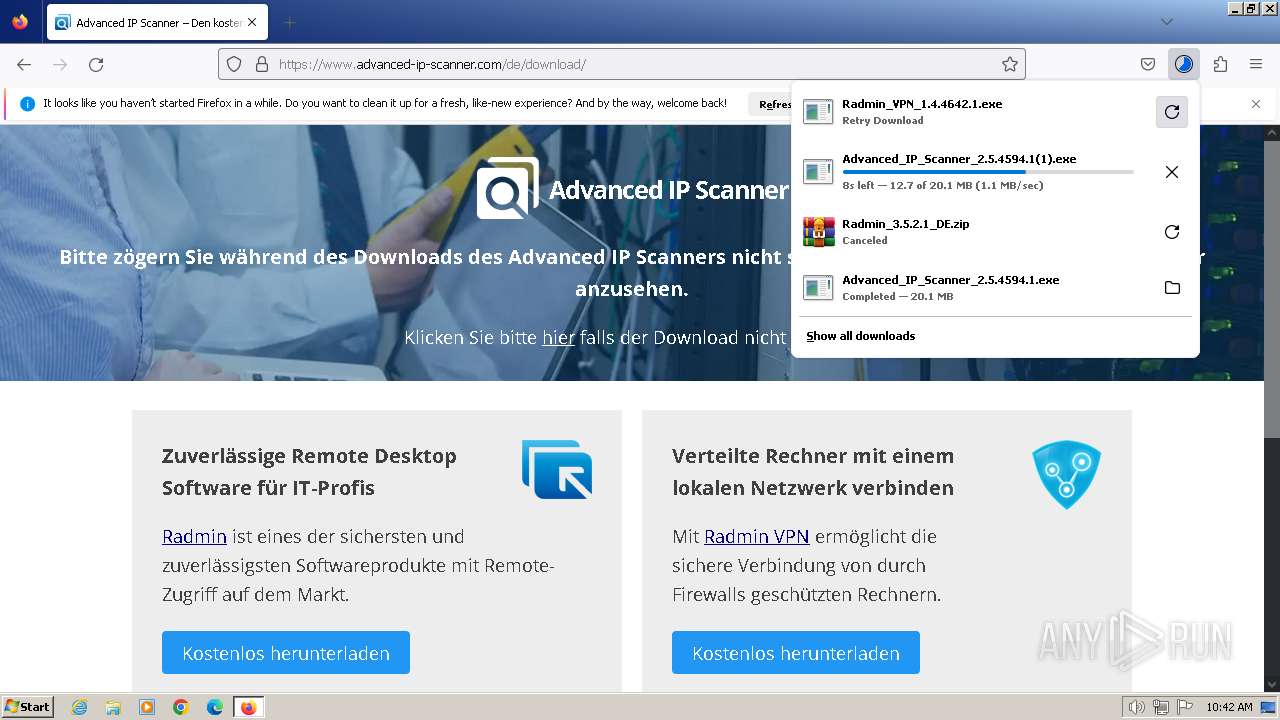Expand the list all tabs dropdown

(1167, 22)
